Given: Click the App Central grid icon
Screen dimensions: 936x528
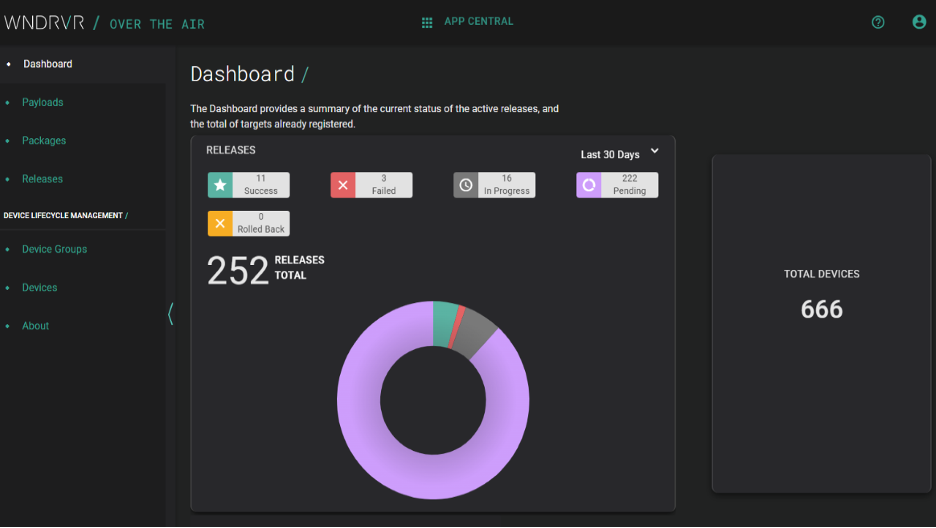Looking at the screenshot, I should 427,22.
